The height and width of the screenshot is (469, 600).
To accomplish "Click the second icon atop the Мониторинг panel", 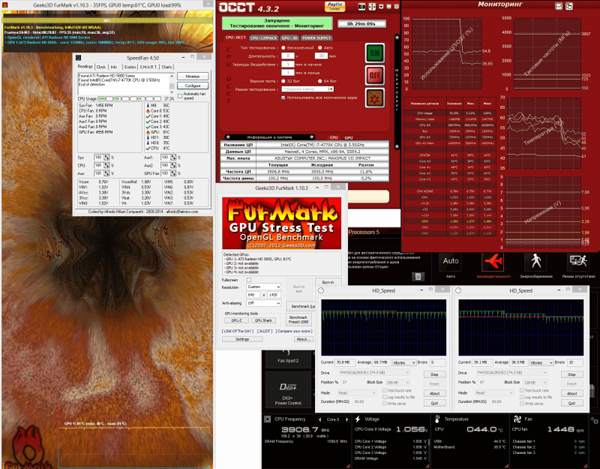I will point(569,6).
